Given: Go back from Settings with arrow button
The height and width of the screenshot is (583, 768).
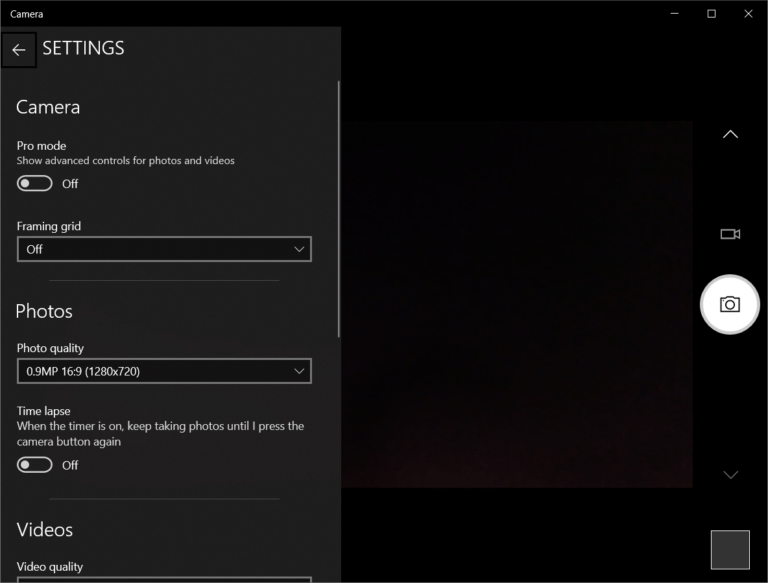Looking at the screenshot, I should pyautogui.click(x=19, y=49).
